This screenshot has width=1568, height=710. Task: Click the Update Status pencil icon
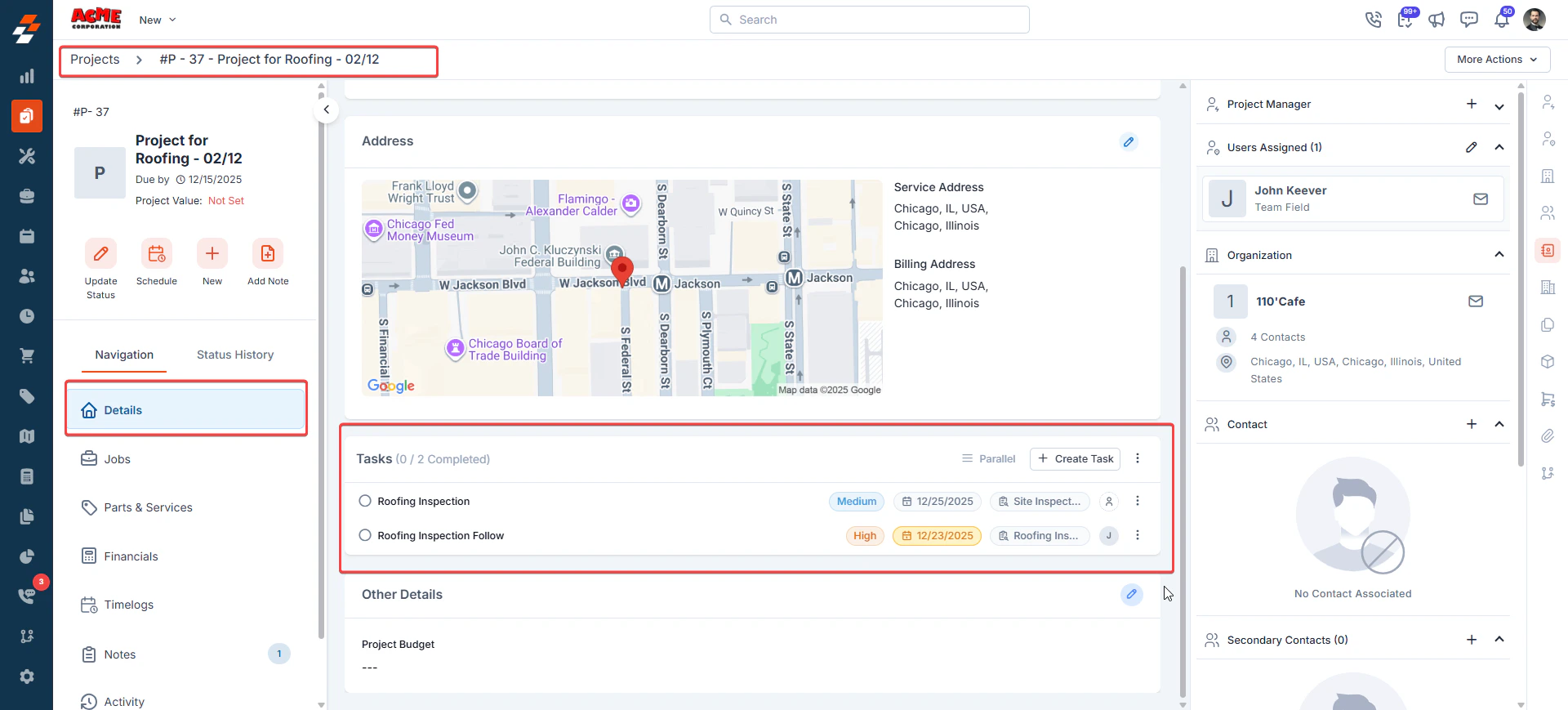click(101, 253)
